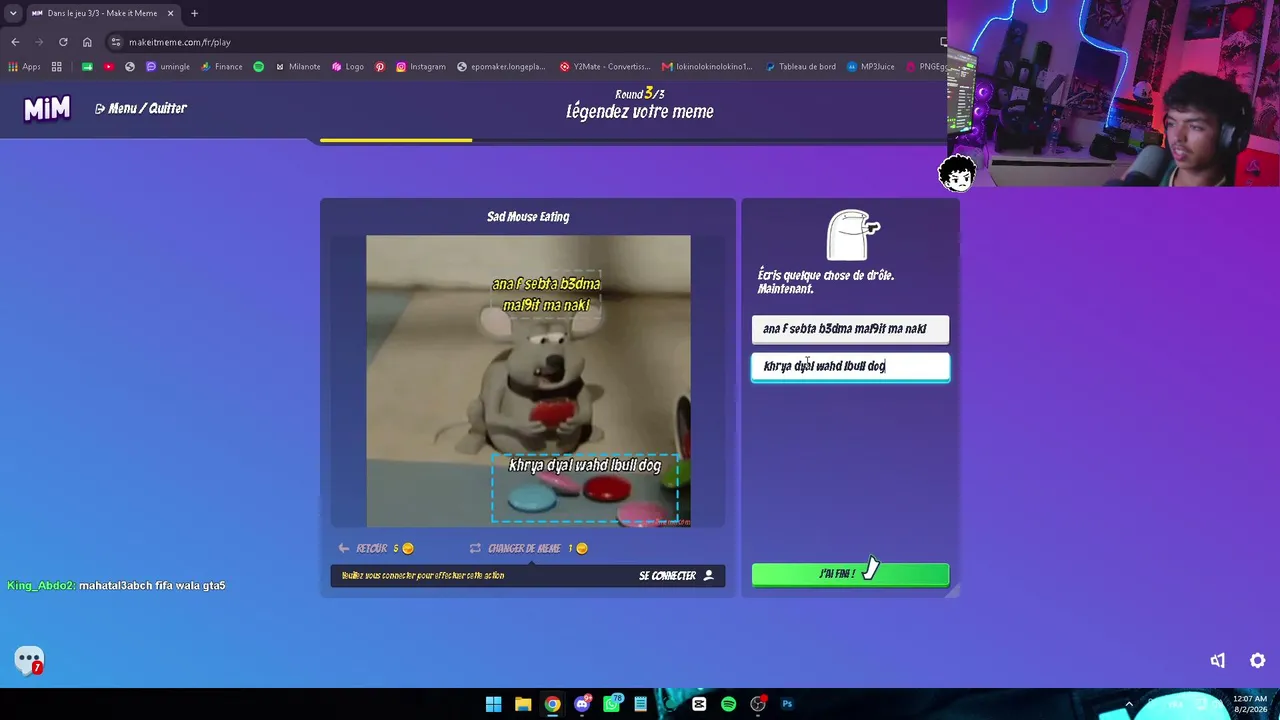The width and height of the screenshot is (1280, 720).
Task: Click the taskbar clock showing 12:07 AM
Action: pyautogui.click(x=1249, y=704)
